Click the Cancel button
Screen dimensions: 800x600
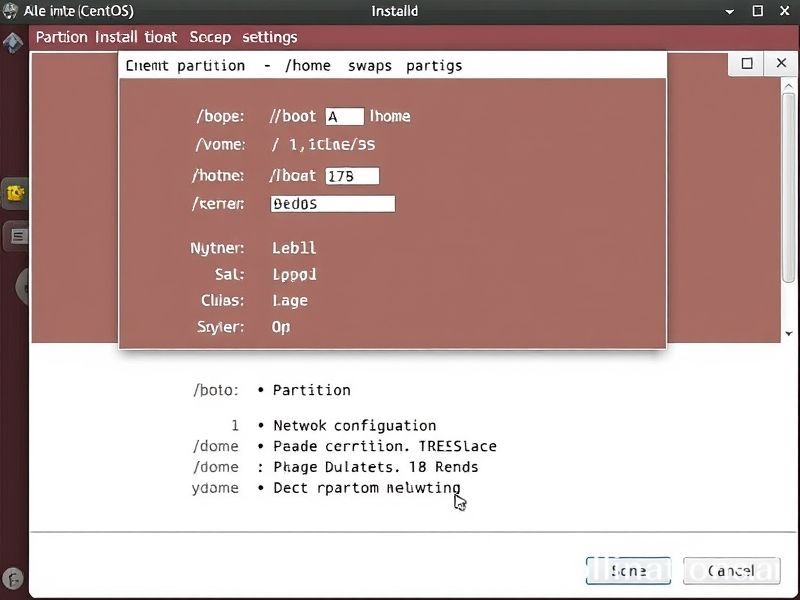pos(731,570)
